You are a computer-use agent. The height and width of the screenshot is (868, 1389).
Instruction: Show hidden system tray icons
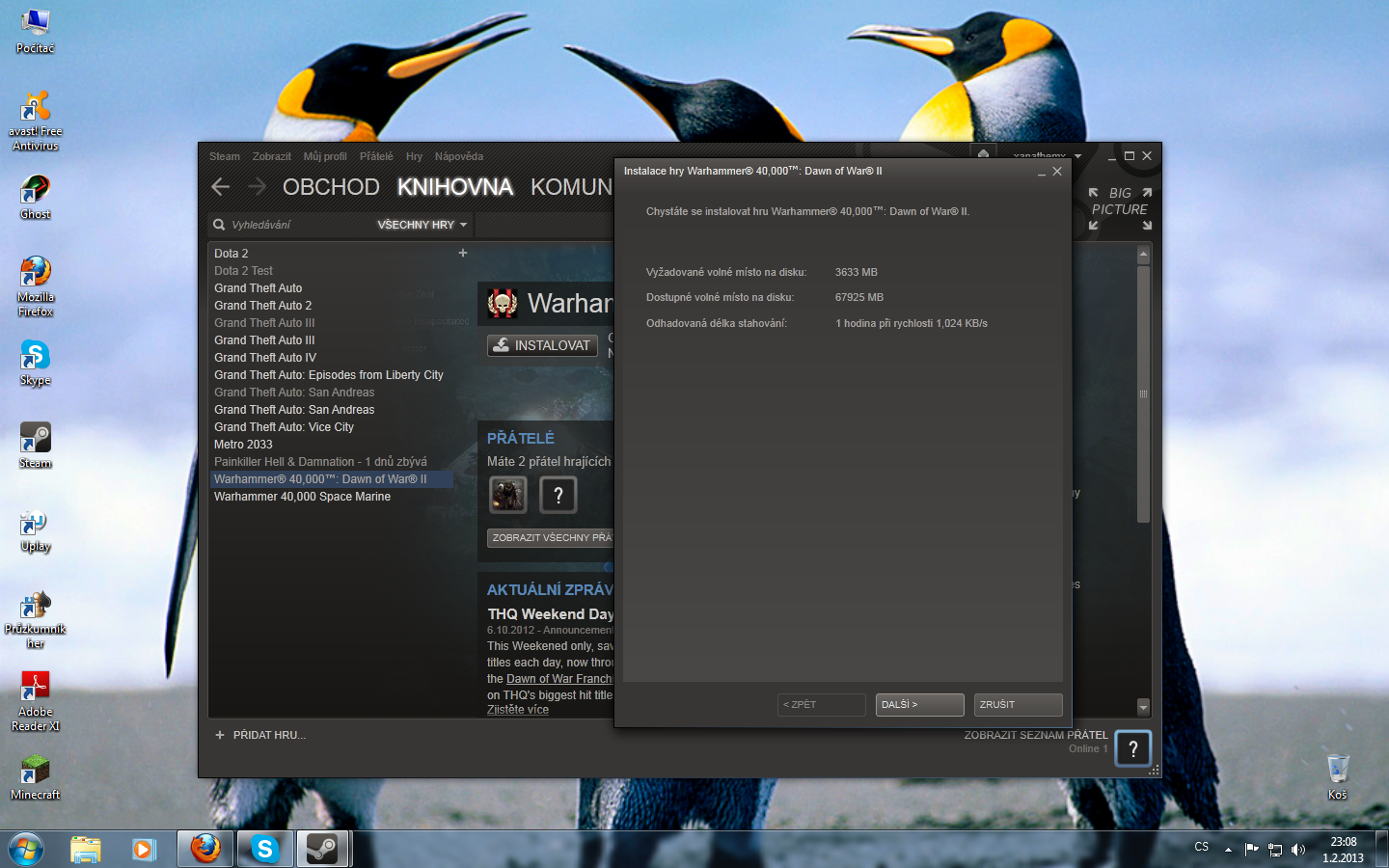[1228, 850]
